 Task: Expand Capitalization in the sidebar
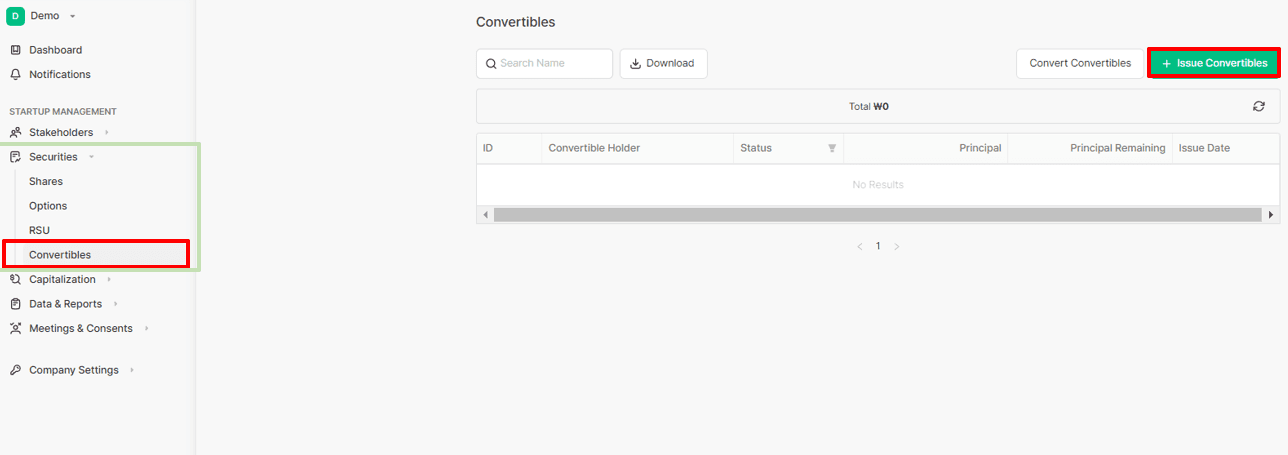(x=62, y=279)
